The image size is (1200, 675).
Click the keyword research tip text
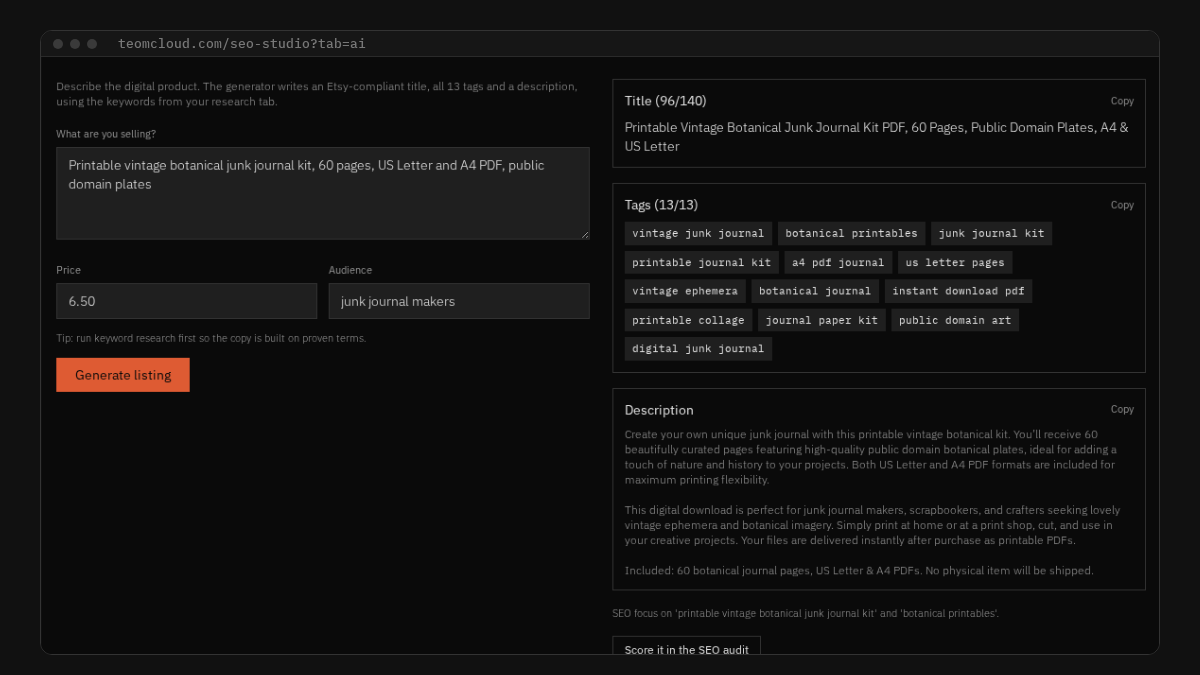(211, 338)
